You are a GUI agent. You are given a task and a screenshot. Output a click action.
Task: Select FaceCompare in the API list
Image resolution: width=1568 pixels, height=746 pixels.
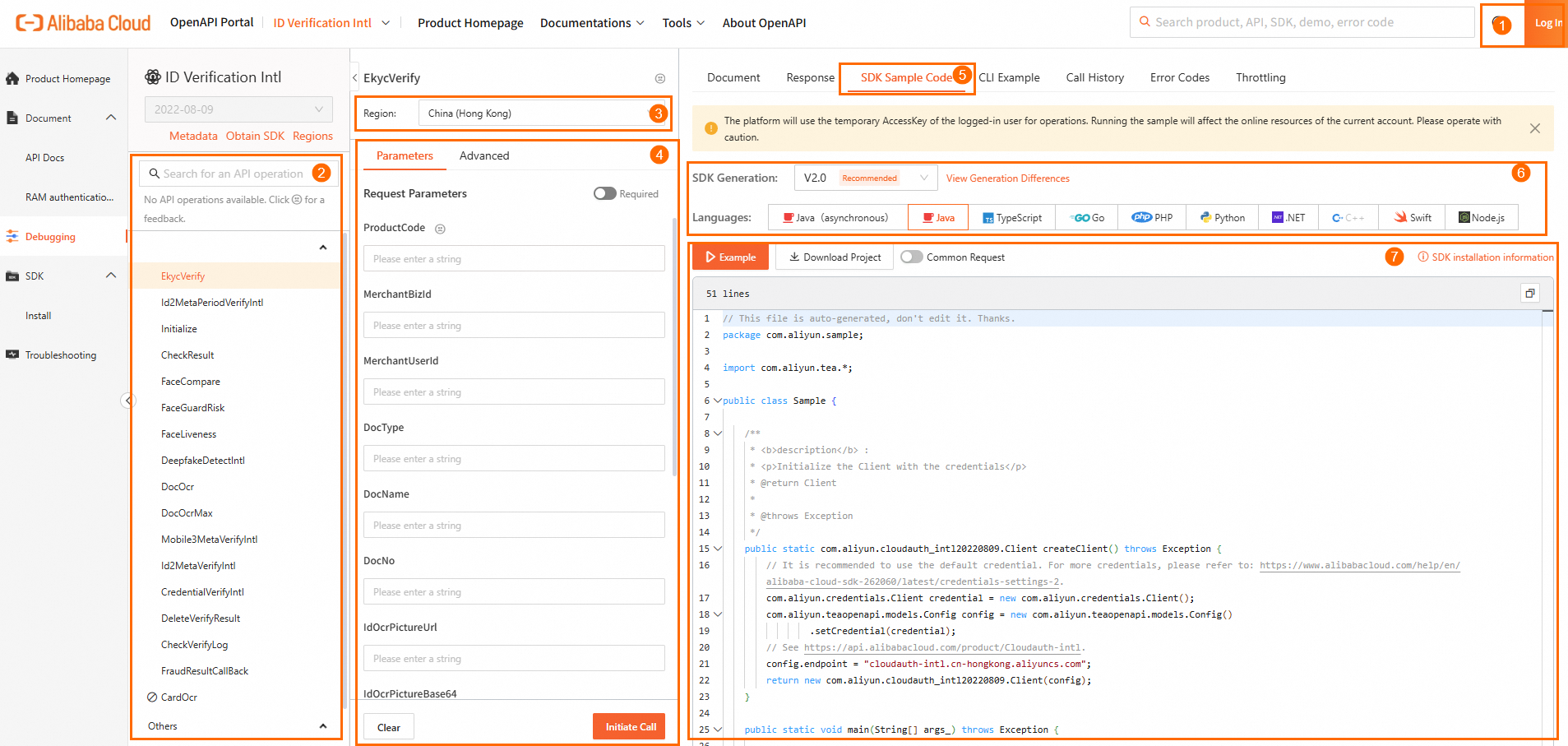[x=191, y=382]
